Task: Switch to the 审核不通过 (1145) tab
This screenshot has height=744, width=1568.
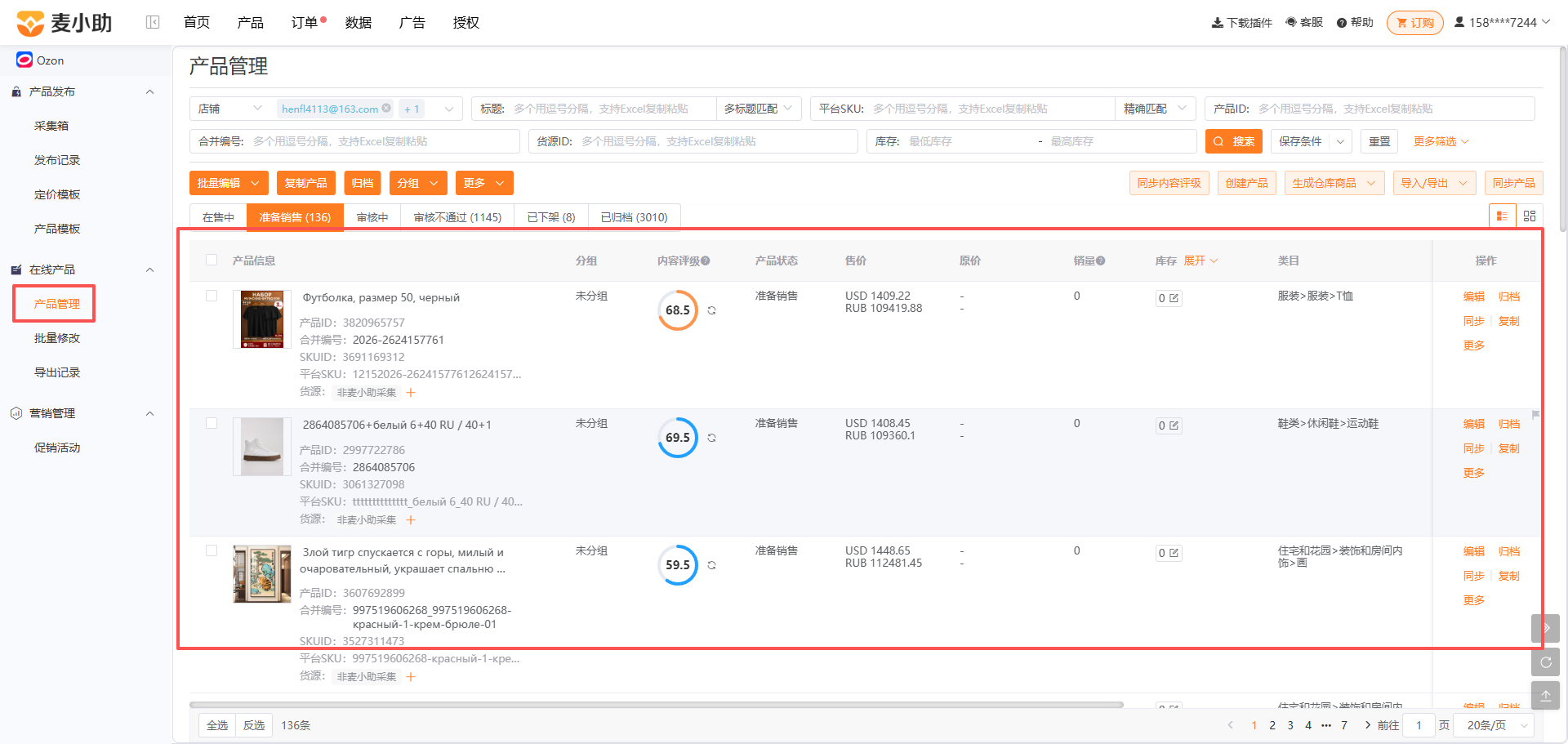Action: click(457, 217)
